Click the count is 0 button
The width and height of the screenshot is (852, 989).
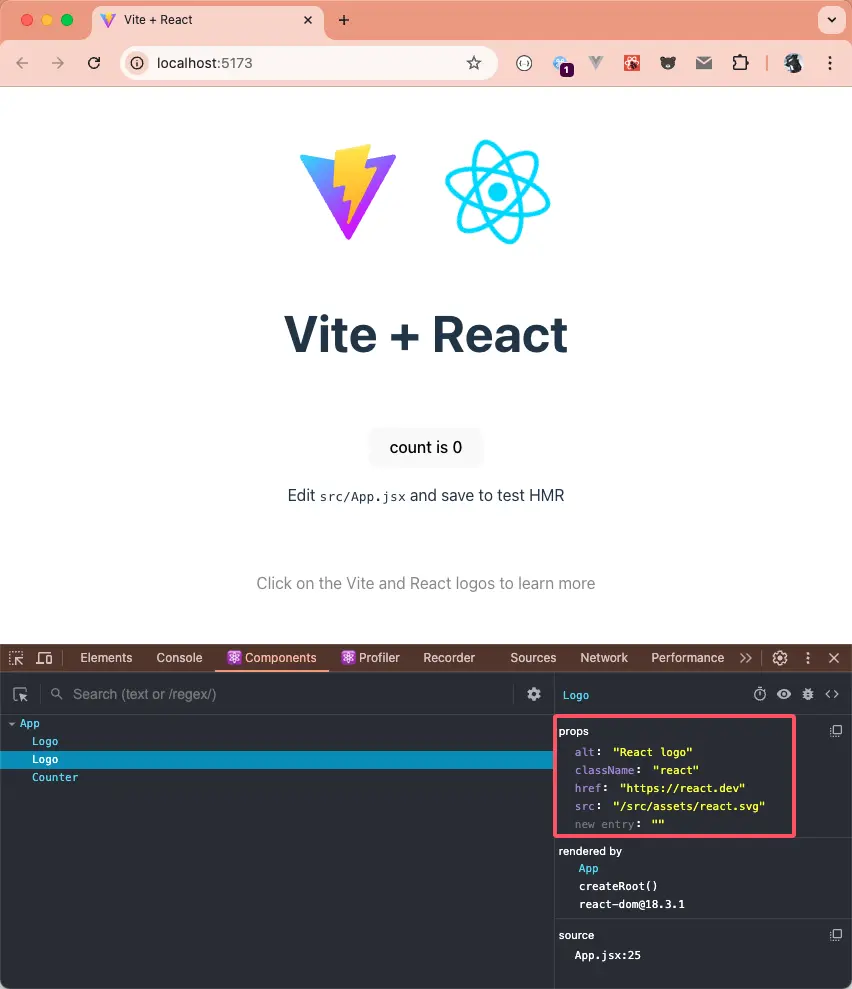pos(426,447)
